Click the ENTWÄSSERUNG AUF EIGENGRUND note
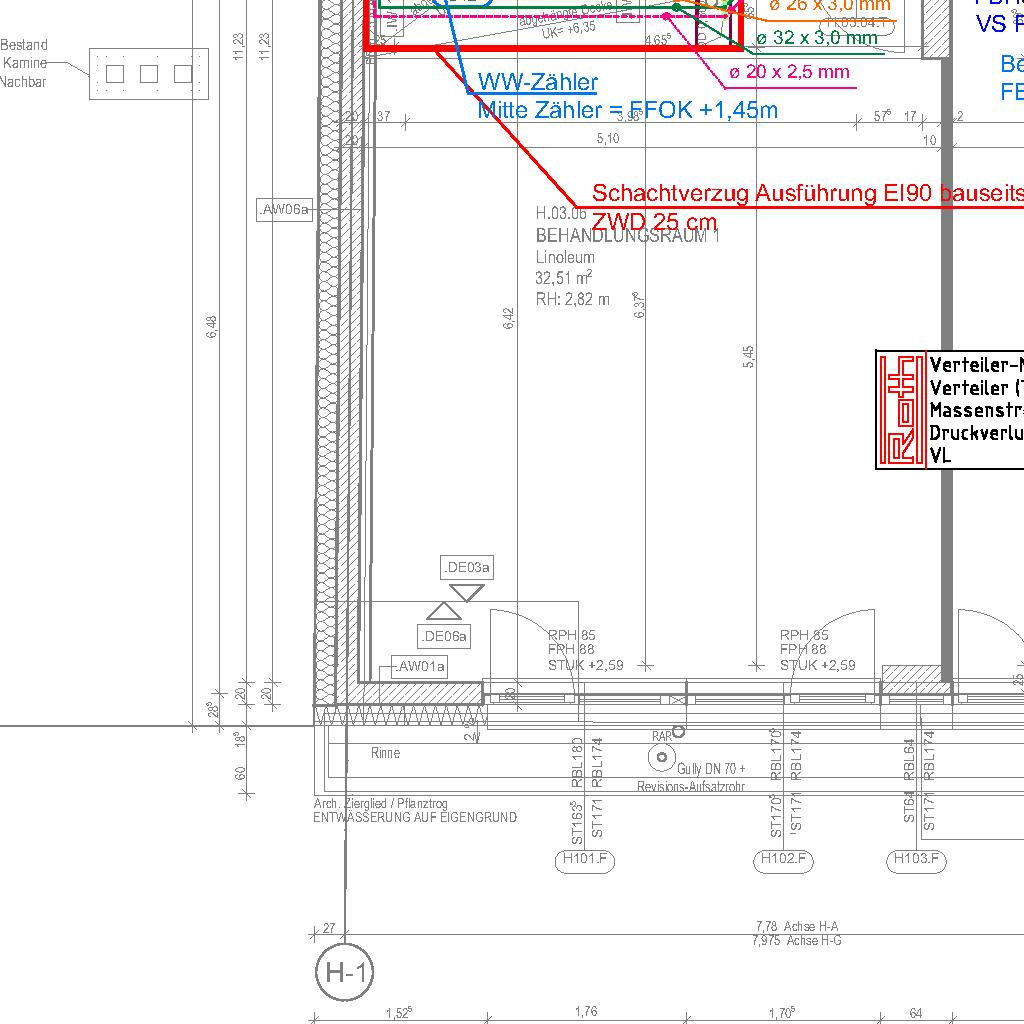 pyautogui.click(x=415, y=817)
